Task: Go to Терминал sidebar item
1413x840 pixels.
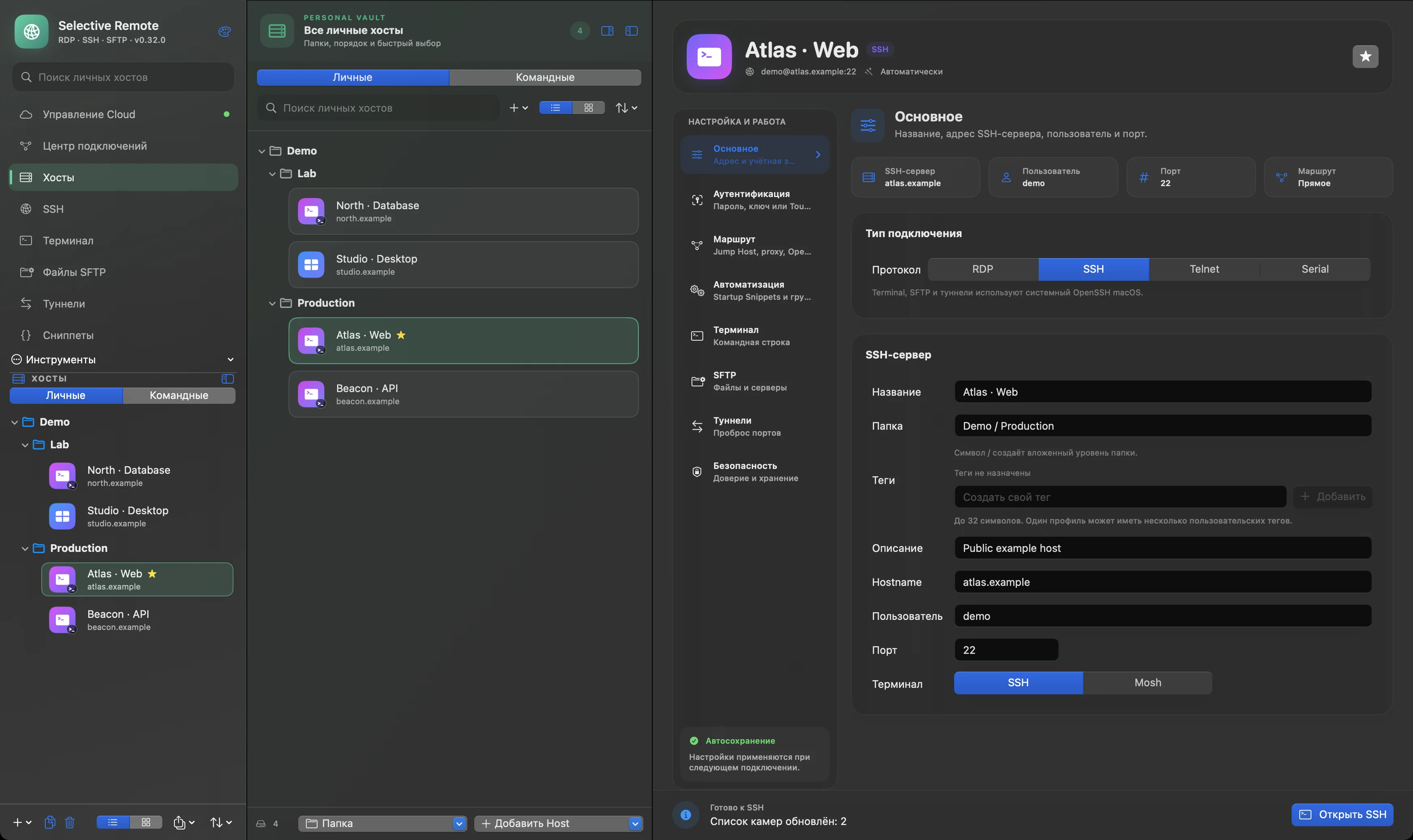Action: coord(123,241)
